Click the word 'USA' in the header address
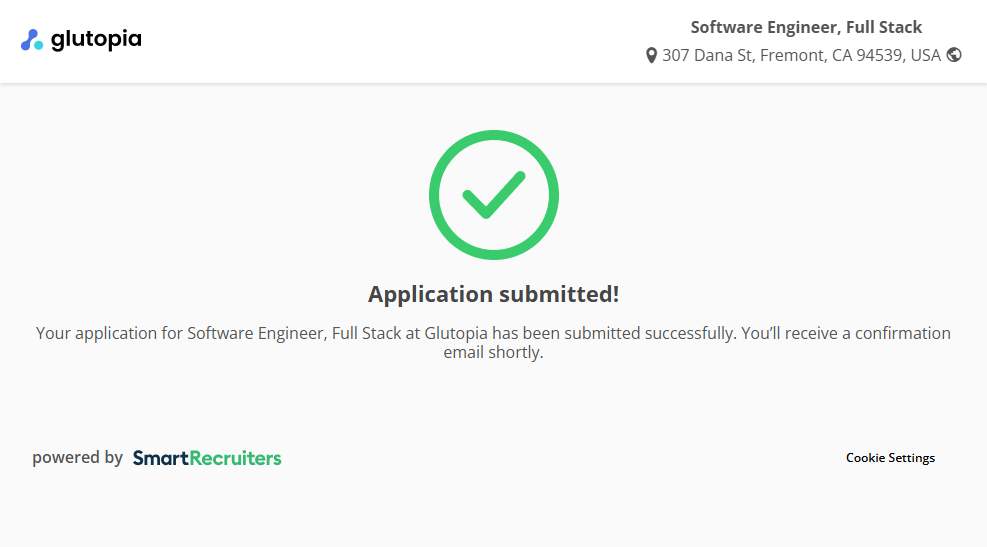 tap(925, 56)
